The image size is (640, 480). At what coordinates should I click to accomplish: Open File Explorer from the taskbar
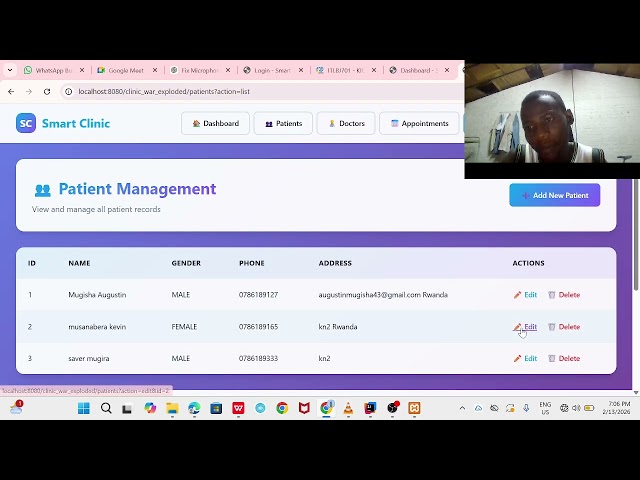172,408
